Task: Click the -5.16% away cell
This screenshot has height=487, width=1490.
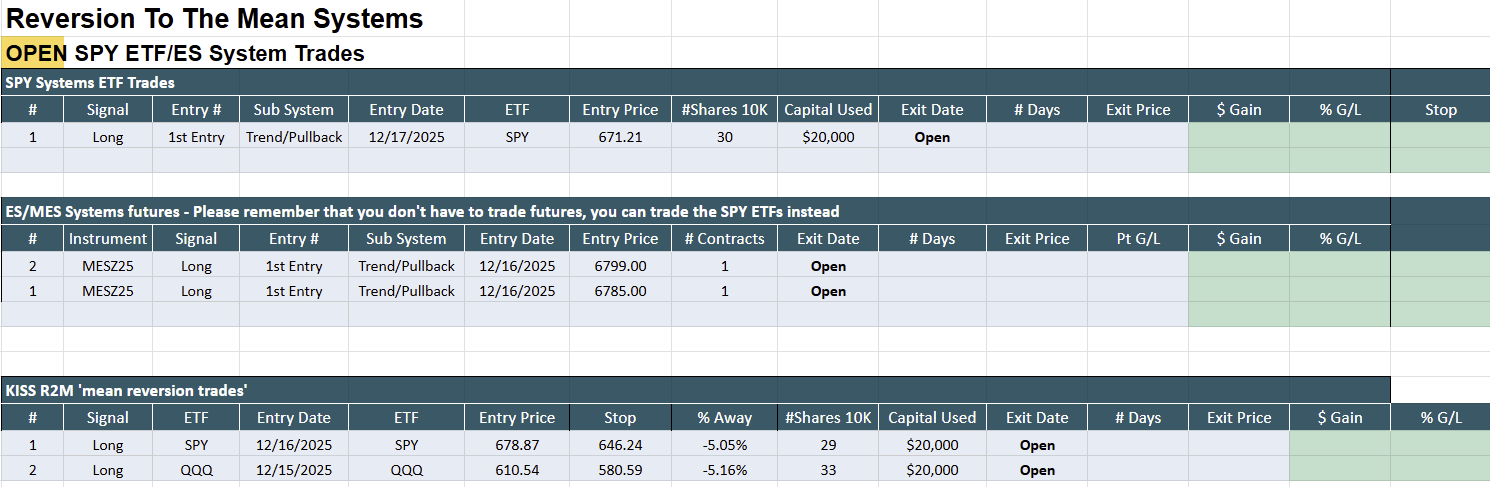Action: 724,470
